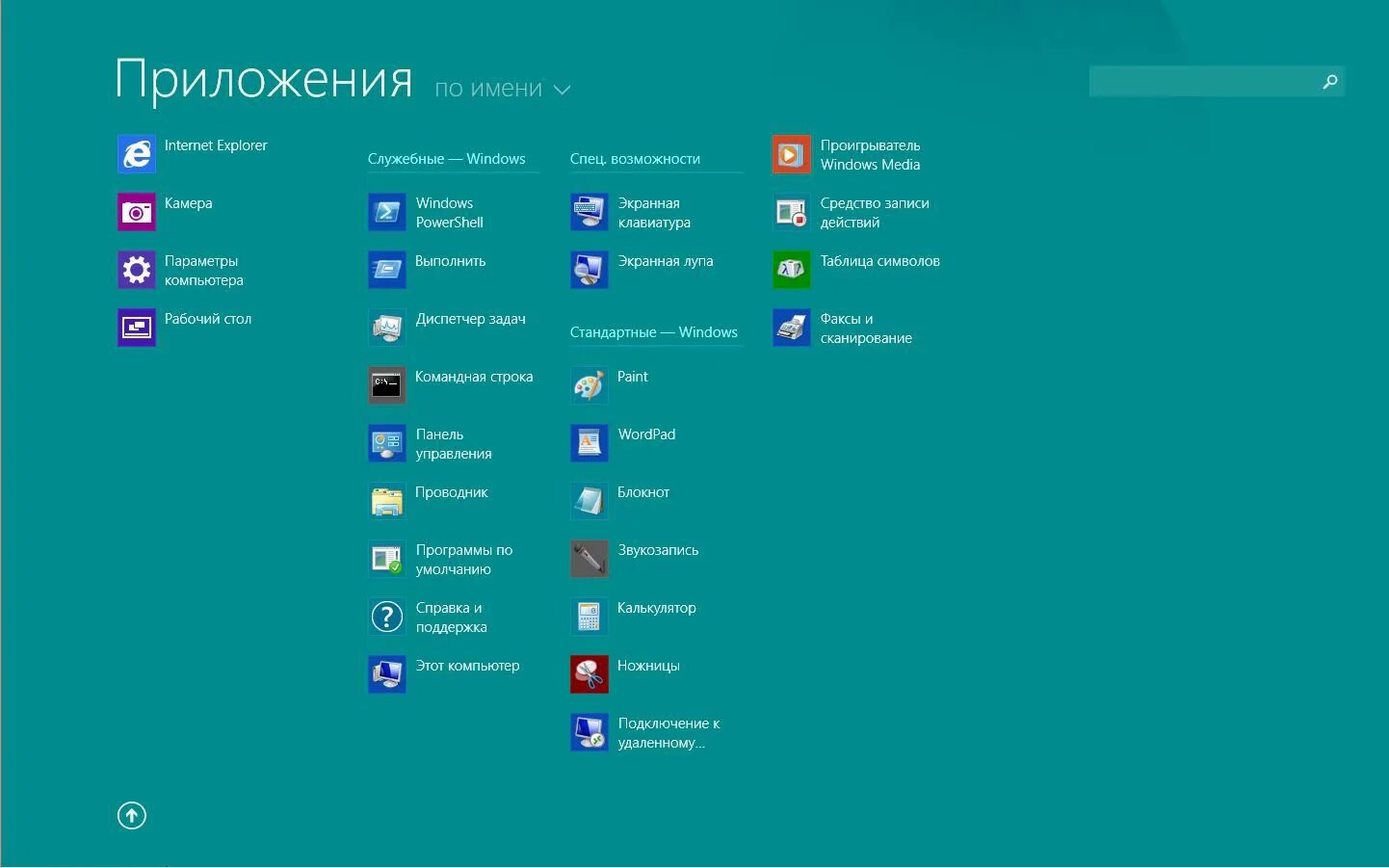This screenshot has width=1389, height=868.
Task: Click the 'Подключение к удаленному...' label
Action: pos(669,733)
